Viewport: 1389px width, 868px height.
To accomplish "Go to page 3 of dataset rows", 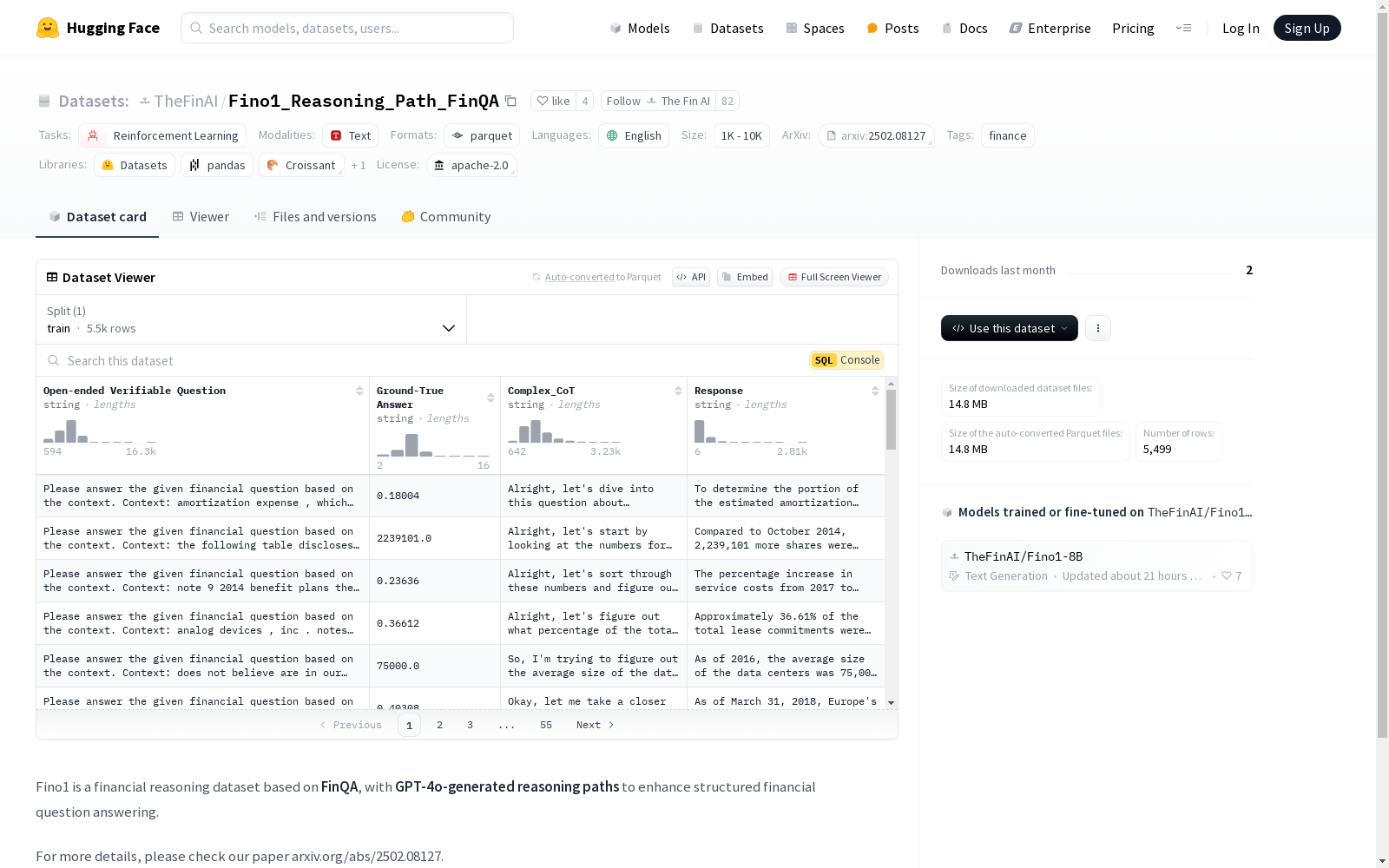I will 470,725.
